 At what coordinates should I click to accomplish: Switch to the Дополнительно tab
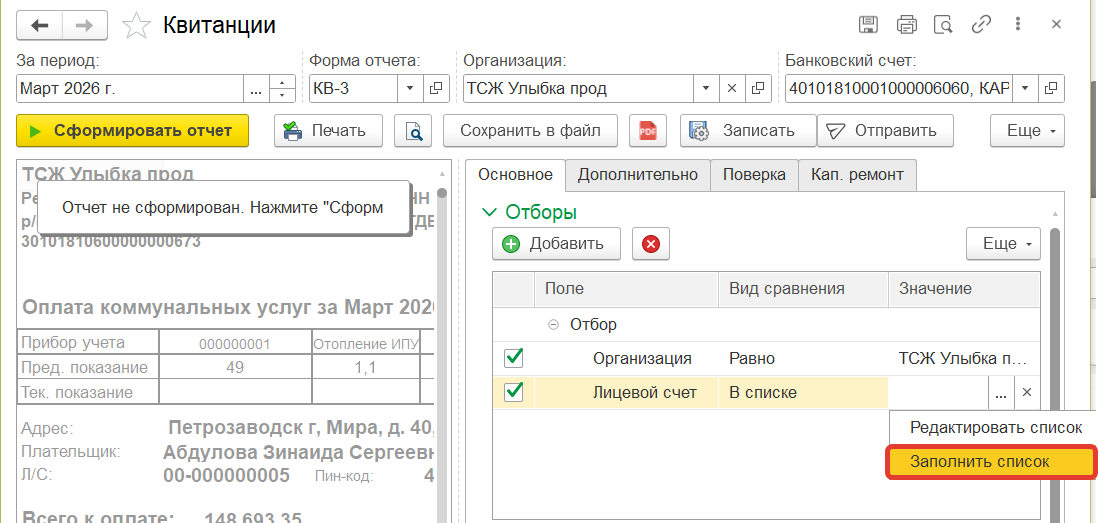[x=637, y=174]
